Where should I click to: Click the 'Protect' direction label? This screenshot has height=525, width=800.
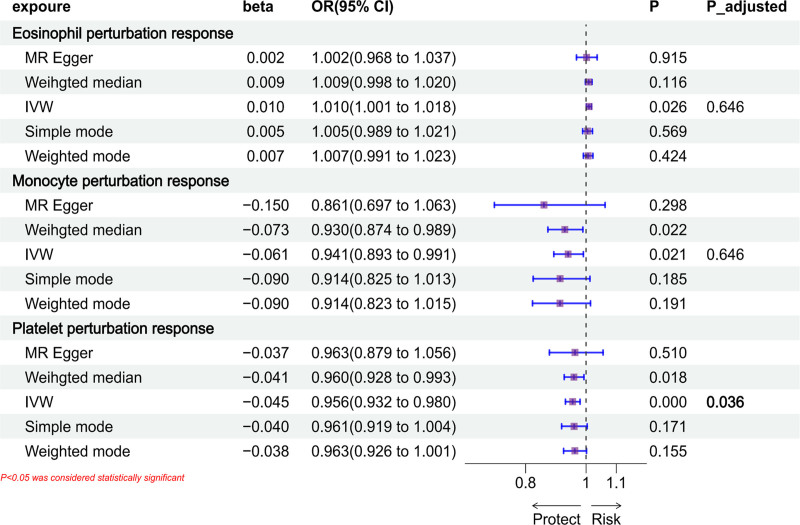(x=557, y=518)
